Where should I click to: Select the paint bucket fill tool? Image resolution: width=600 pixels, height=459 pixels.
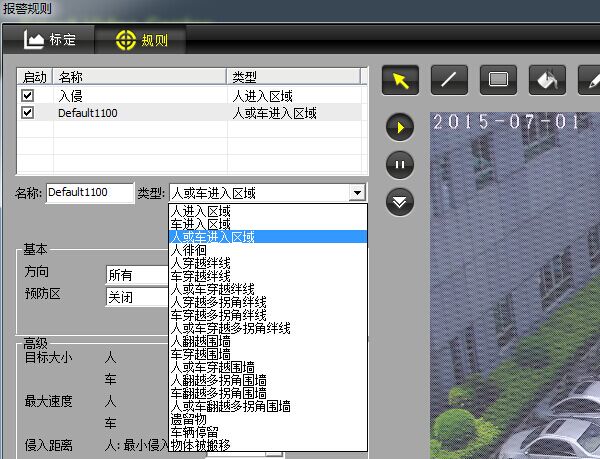point(547,80)
